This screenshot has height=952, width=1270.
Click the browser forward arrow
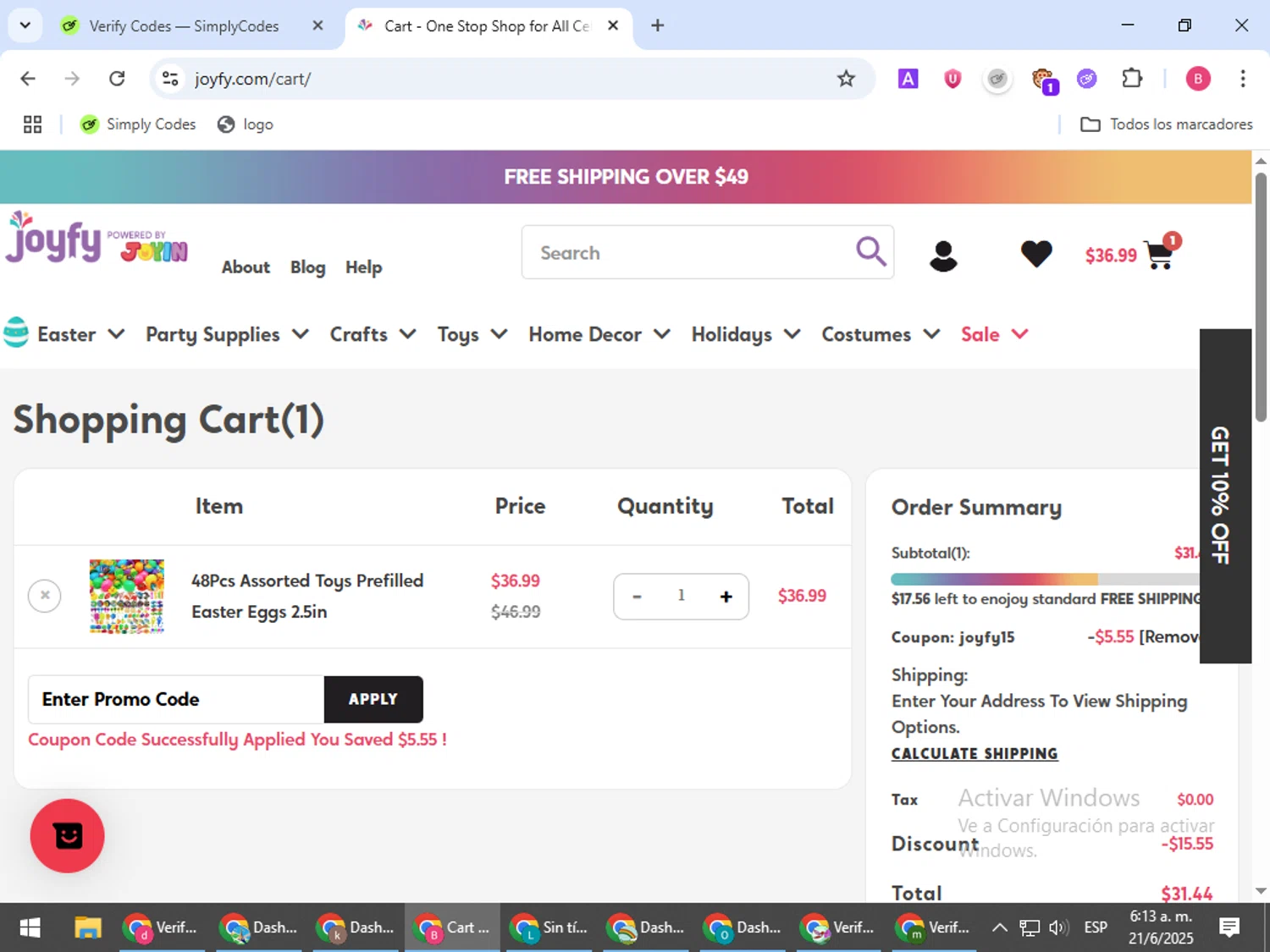(x=72, y=79)
